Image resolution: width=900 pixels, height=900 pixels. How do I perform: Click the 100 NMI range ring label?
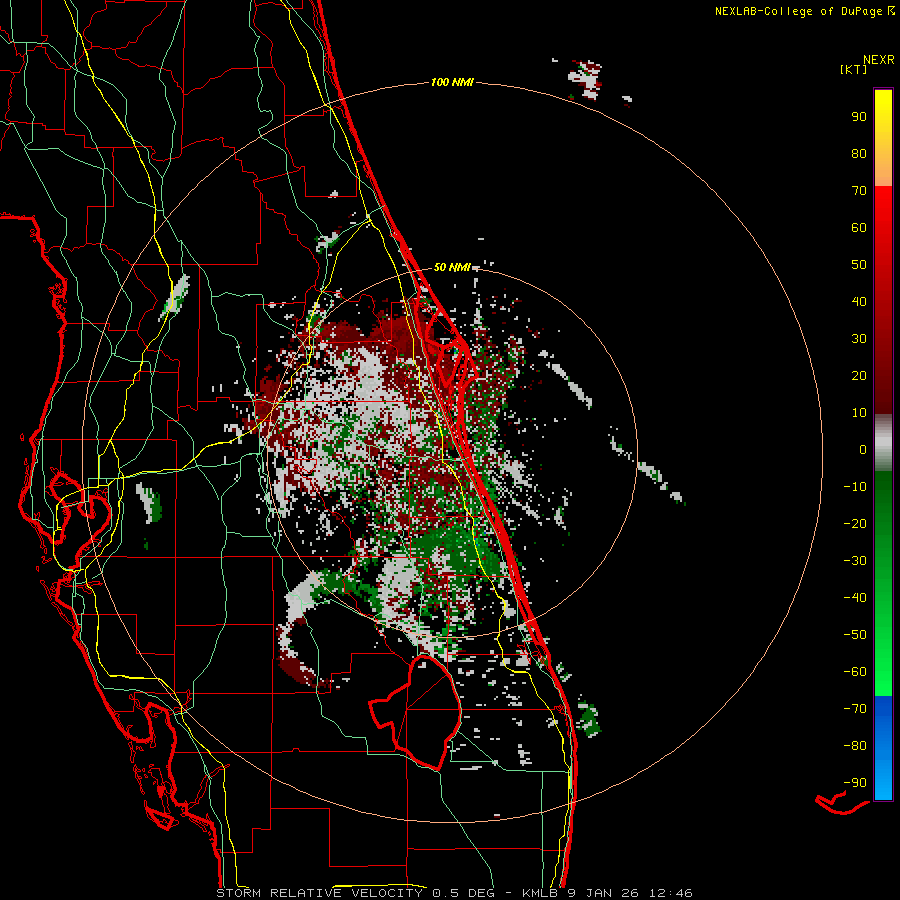452,83
